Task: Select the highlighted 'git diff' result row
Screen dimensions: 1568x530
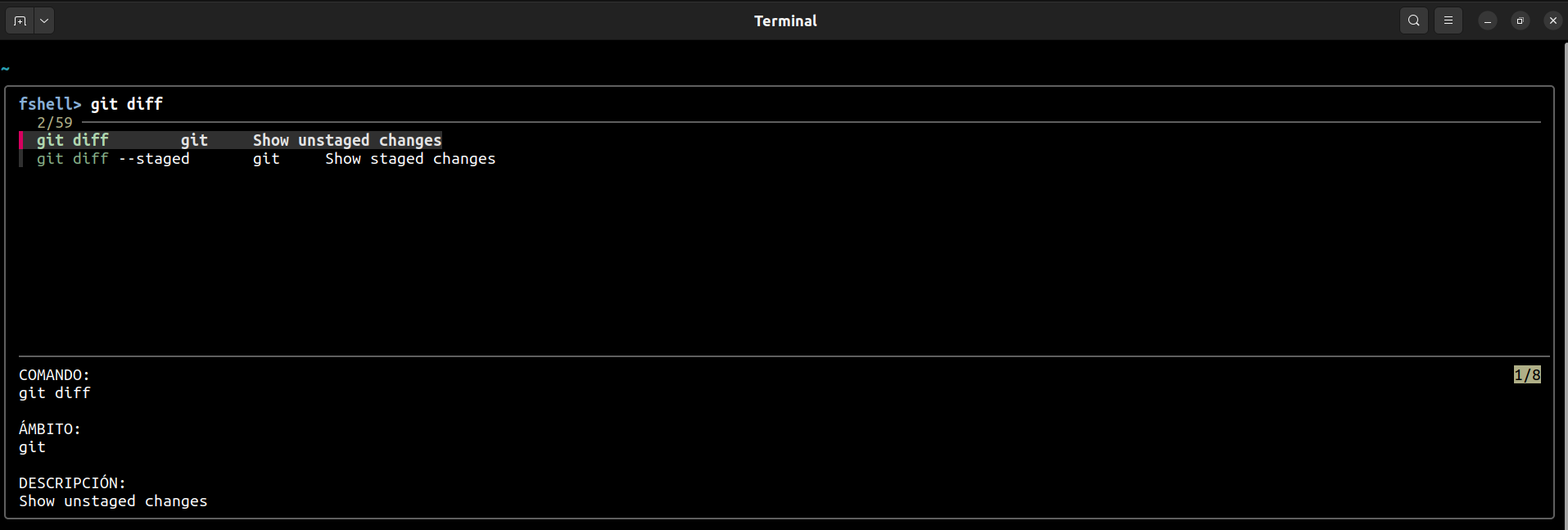Action: coord(231,140)
